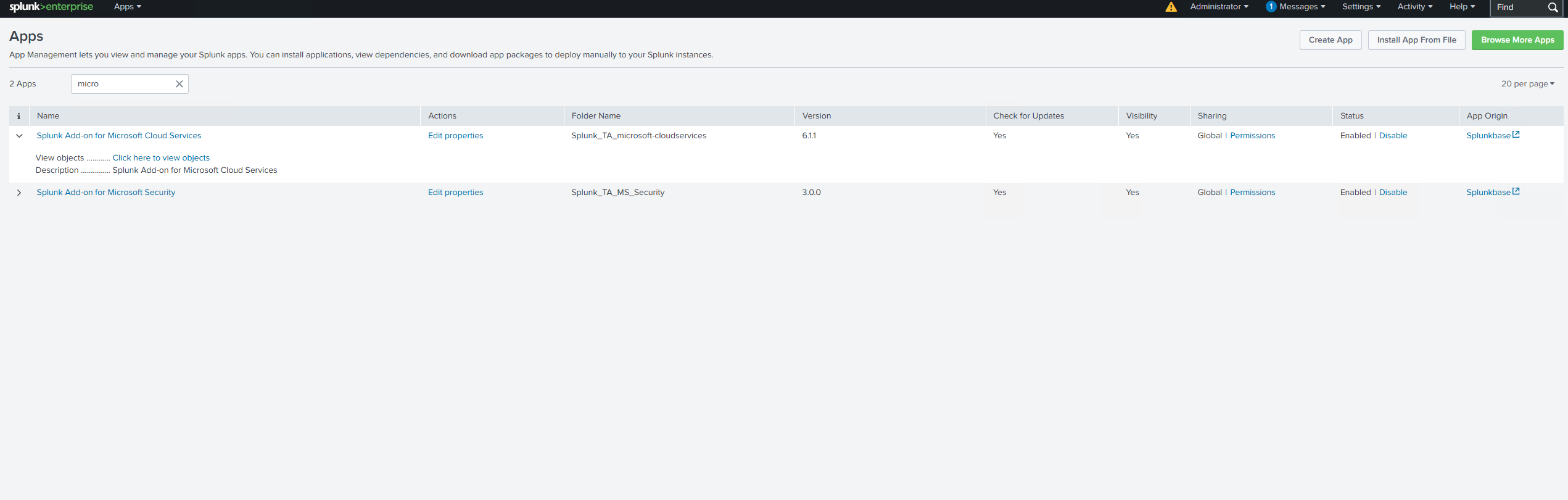Viewport: 1568px width, 500px height.
Task: Disable the Microsoft Security add-on
Action: 1393,193
